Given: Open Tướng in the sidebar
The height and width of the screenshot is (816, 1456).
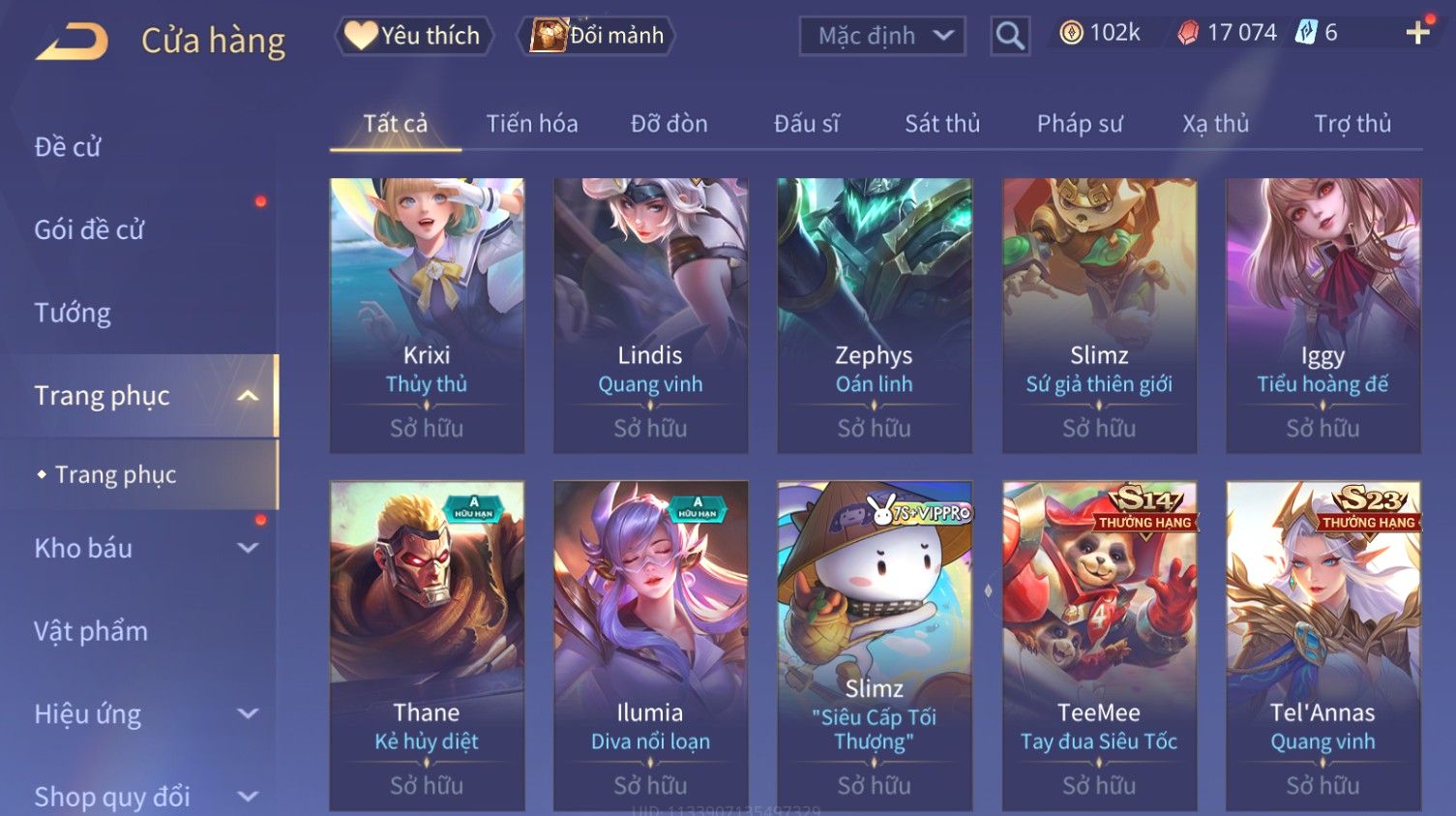Looking at the screenshot, I should [73, 313].
